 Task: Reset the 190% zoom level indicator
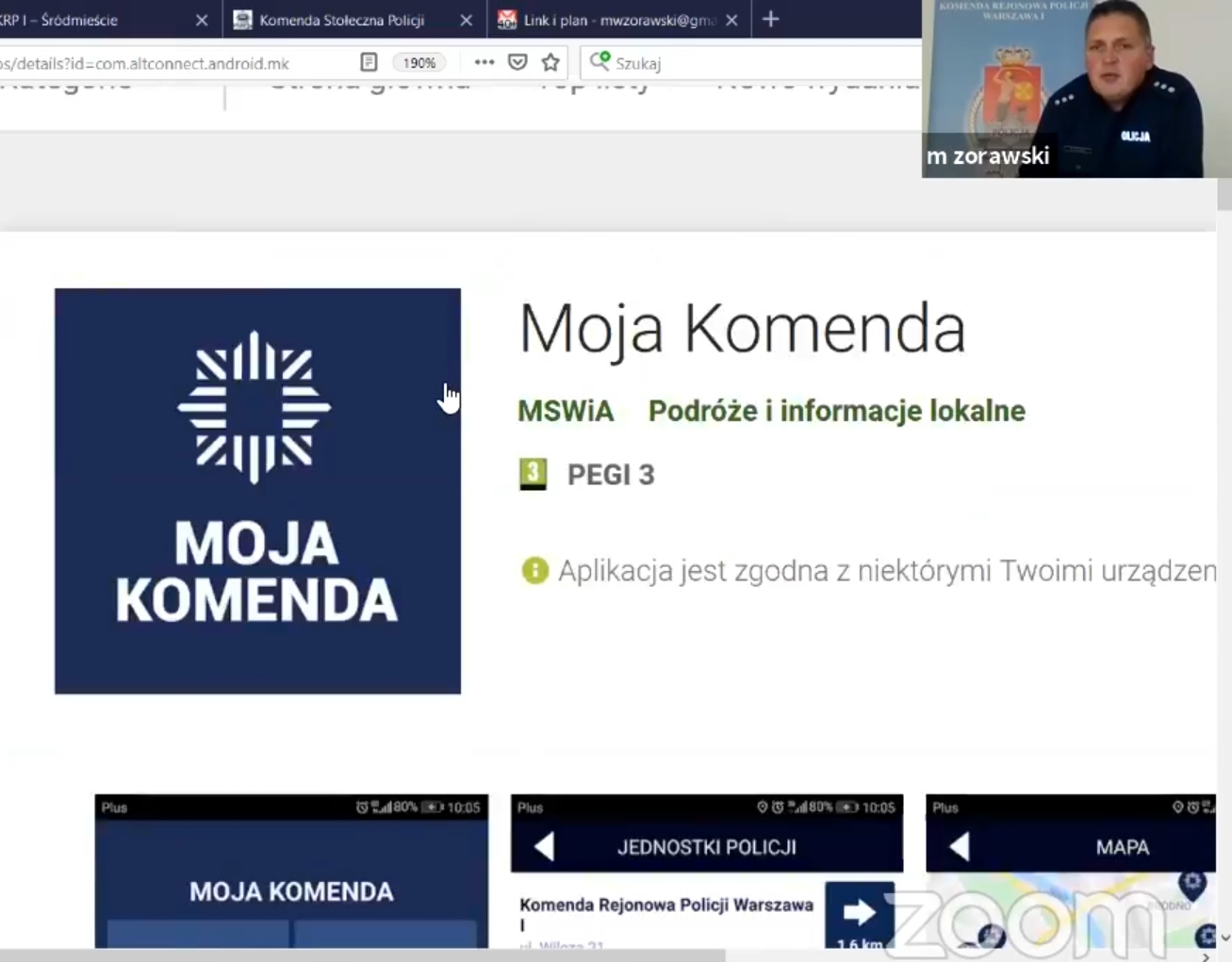[x=419, y=63]
